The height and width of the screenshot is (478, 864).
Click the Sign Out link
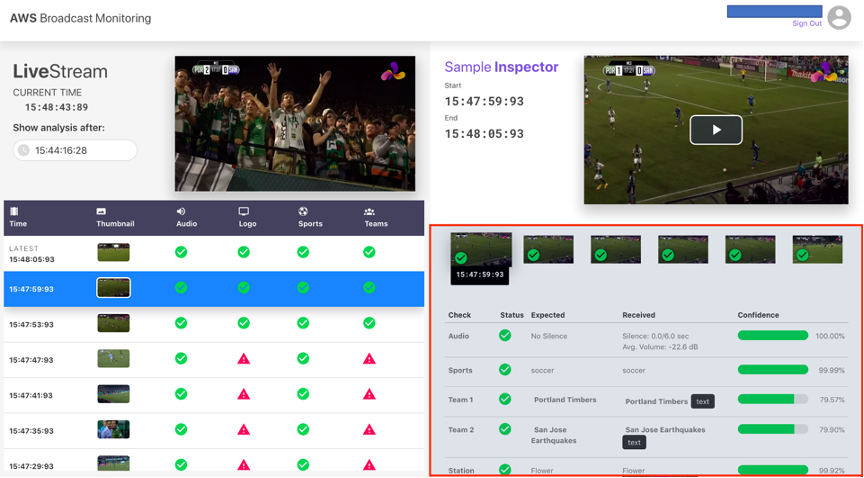coord(807,24)
